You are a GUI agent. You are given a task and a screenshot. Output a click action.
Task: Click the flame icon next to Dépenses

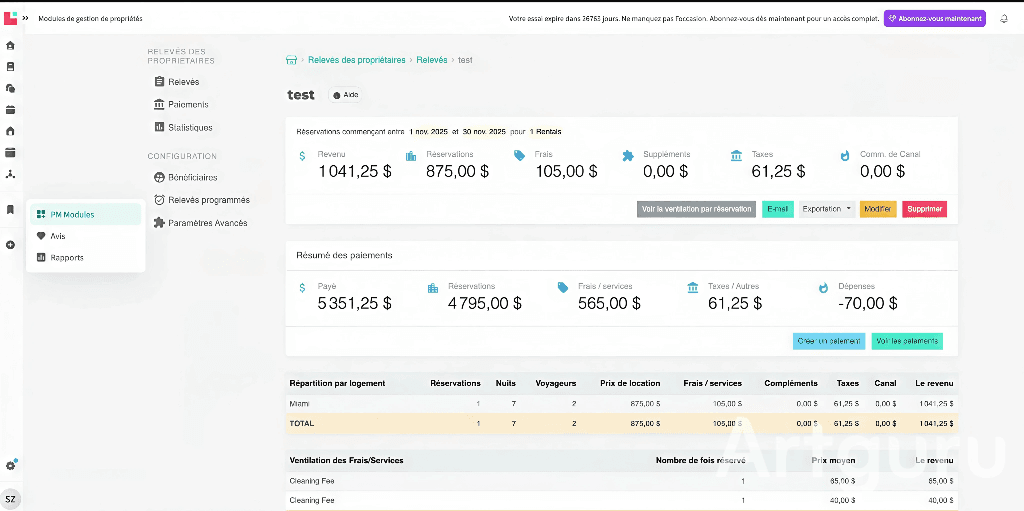pyautogui.click(x=824, y=288)
